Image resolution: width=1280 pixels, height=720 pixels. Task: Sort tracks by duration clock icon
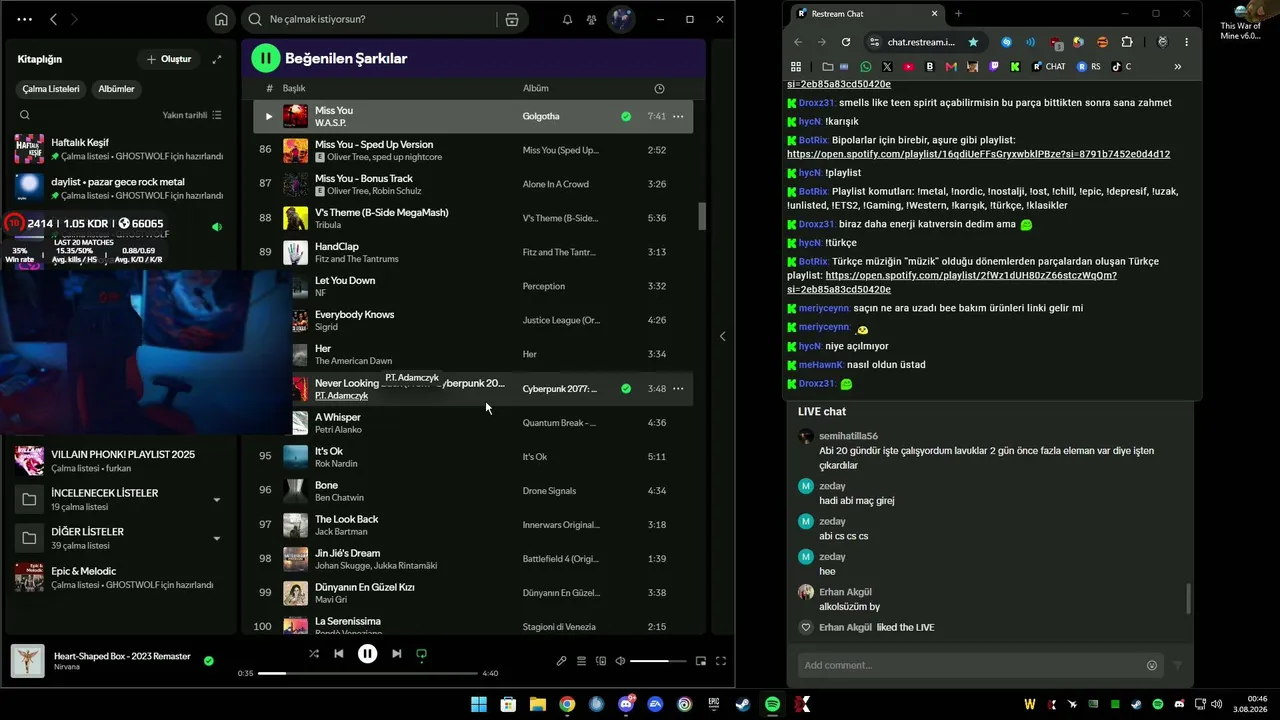pyautogui.click(x=659, y=88)
